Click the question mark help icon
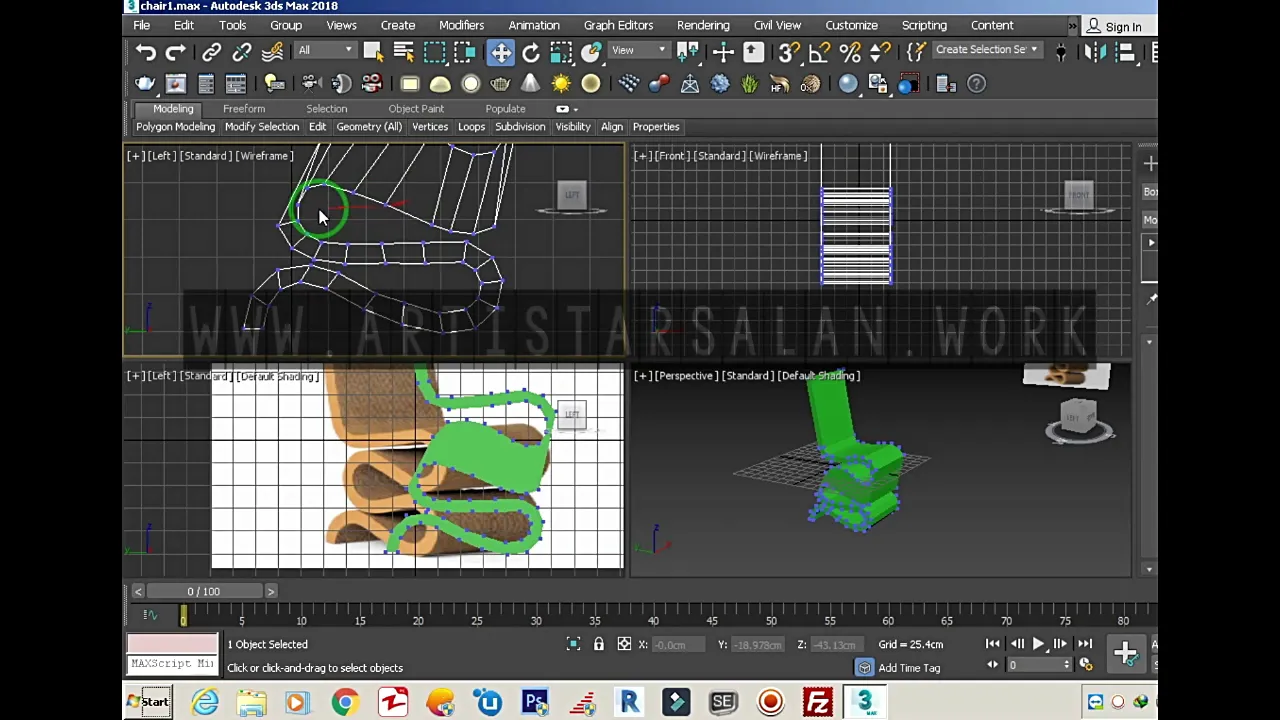Screen dimensions: 1280x720 tap(978, 84)
